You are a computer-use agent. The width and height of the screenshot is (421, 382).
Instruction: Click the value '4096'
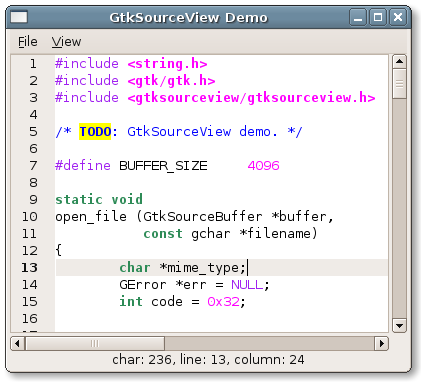coord(263,166)
